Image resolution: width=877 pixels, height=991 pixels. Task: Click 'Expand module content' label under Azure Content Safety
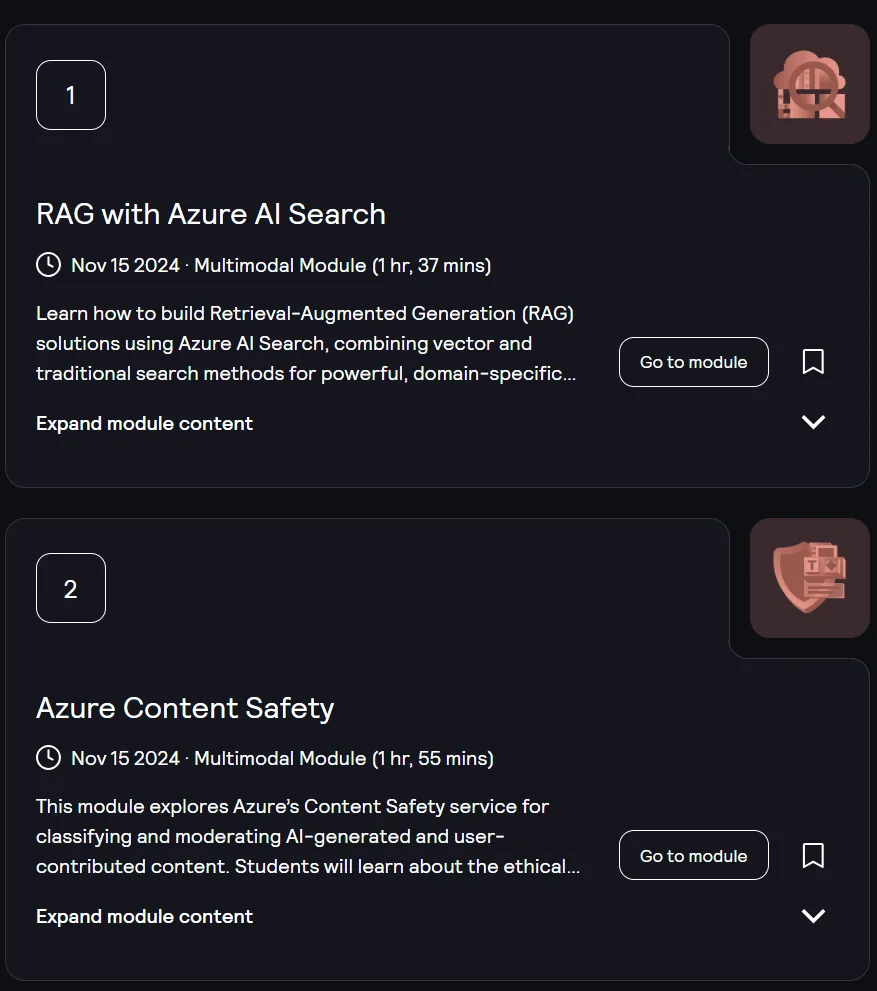pos(145,916)
